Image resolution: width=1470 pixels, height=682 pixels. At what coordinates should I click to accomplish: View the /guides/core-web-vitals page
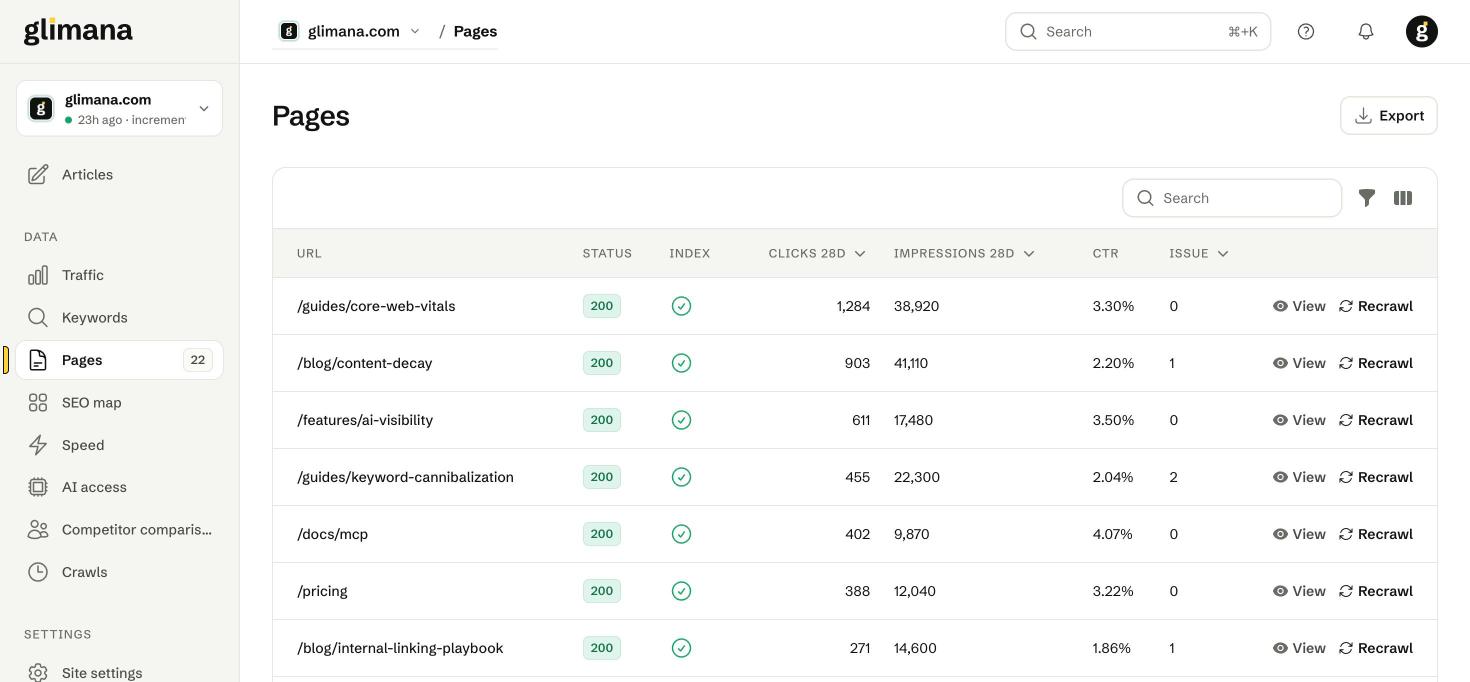[1299, 306]
